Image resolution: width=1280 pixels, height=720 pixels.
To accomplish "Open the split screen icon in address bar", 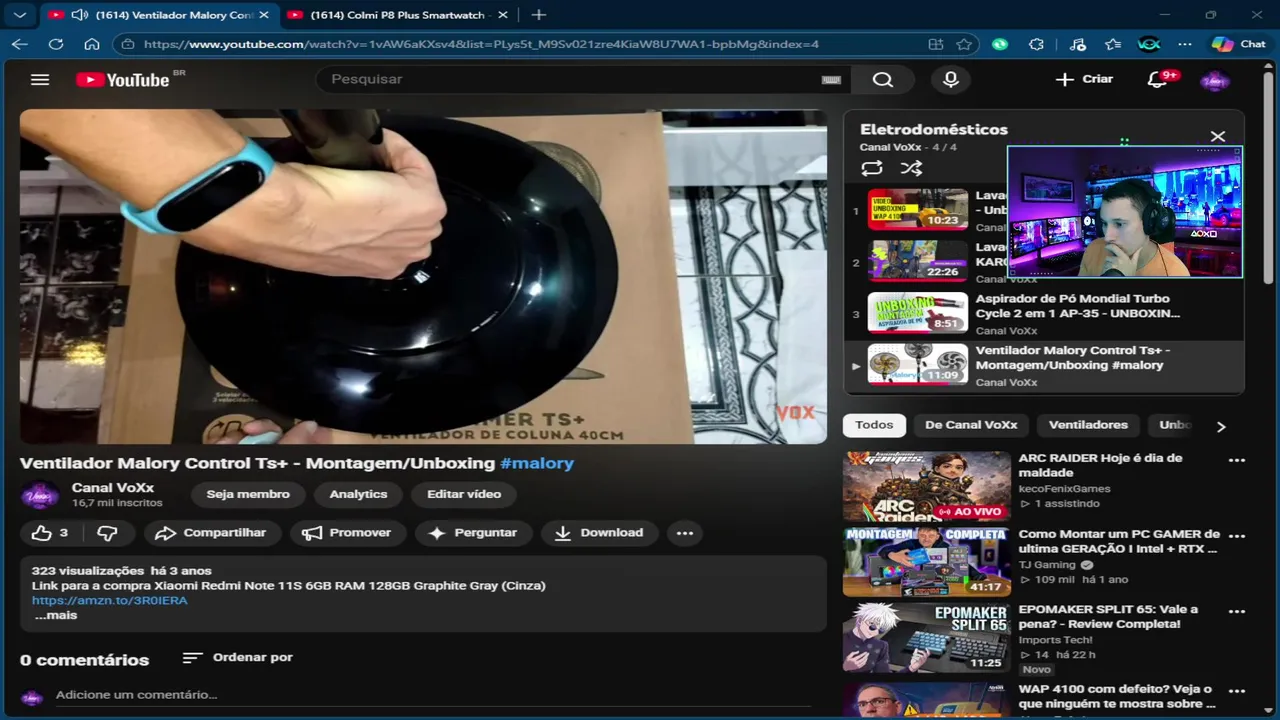I will coord(936,44).
